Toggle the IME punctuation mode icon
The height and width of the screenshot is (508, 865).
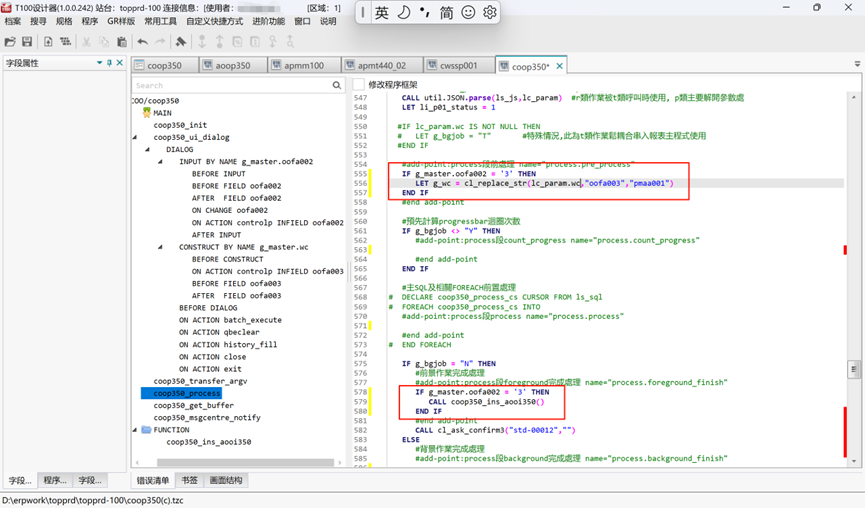pyautogui.click(x=424, y=13)
